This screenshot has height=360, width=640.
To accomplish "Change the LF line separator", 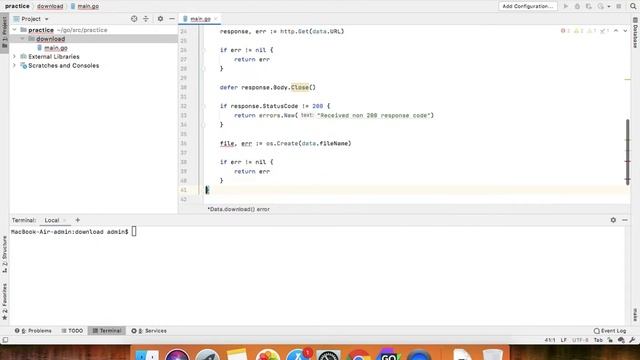I will pyautogui.click(x=564, y=340).
